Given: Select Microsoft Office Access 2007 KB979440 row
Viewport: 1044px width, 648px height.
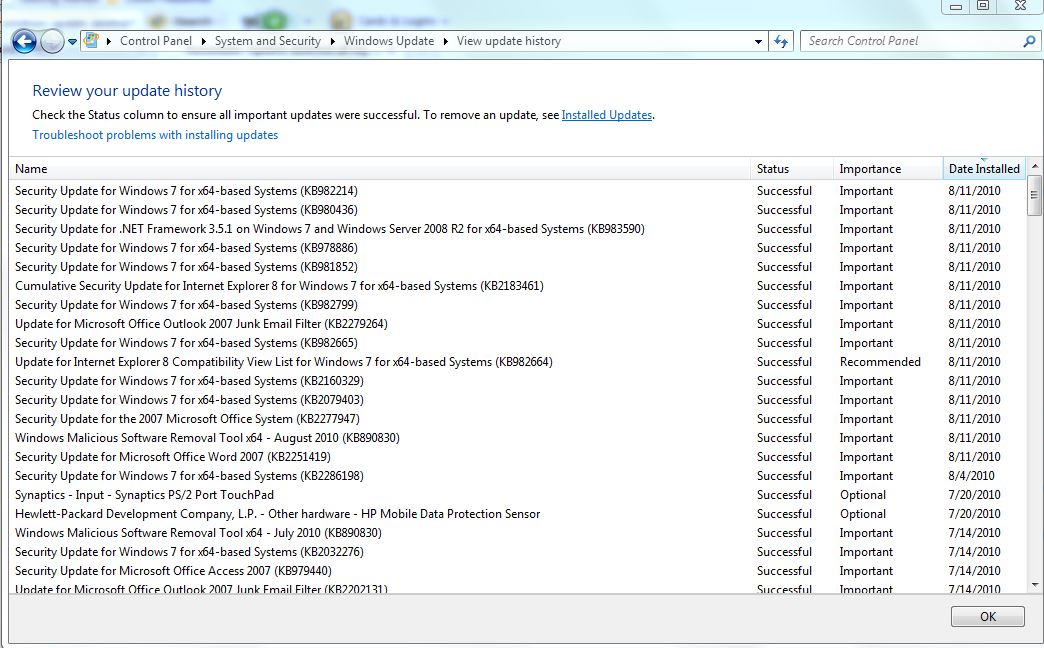Looking at the screenshot, I should click(517, 571).
